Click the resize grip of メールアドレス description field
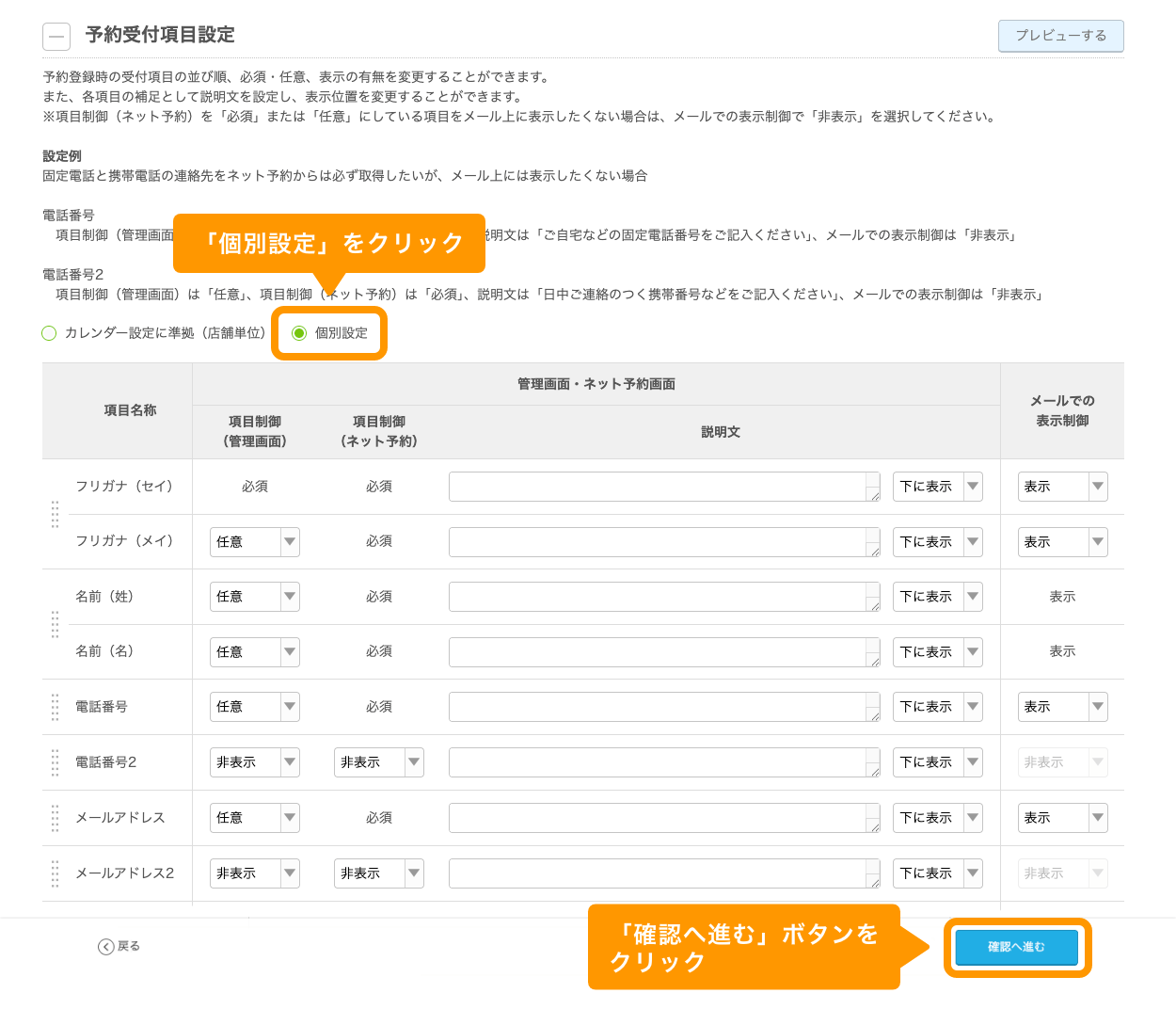Image resolution: width=1176 pixels, height=1025 pixels. pos(874,826)
